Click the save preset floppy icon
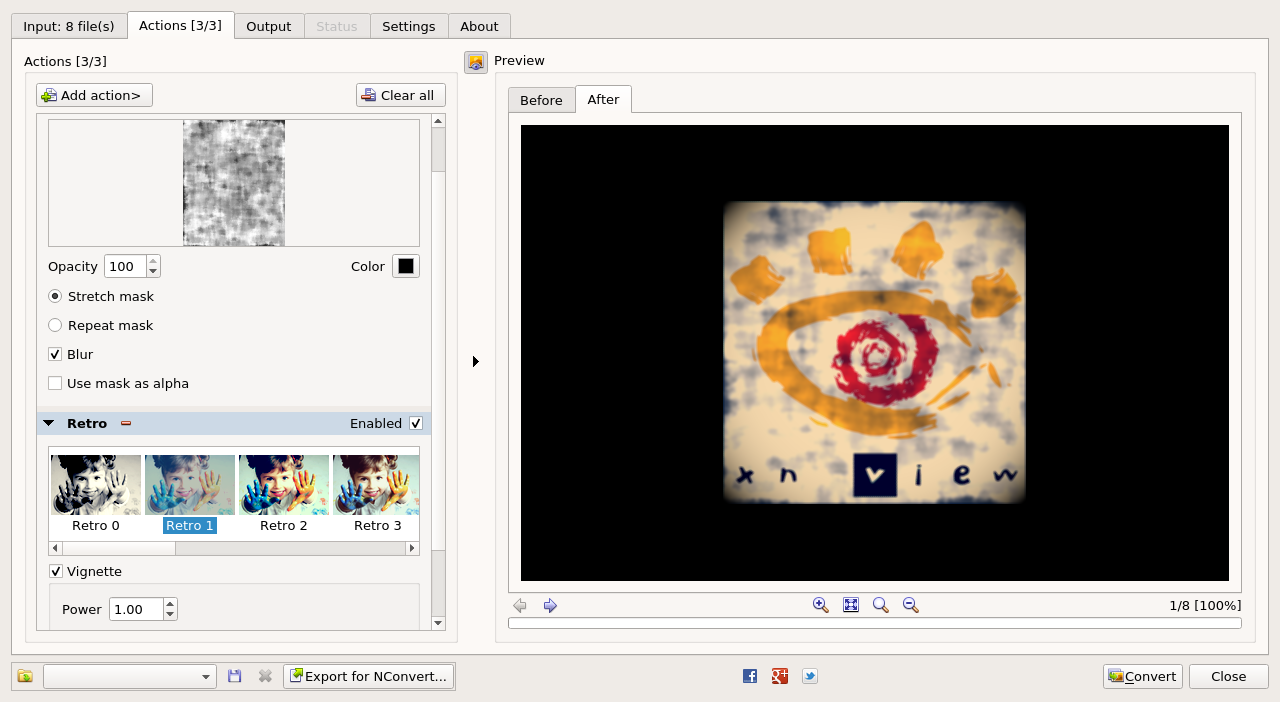Image resolution: width=1280 pixels, height=702 pixels. tap(235, 676)
